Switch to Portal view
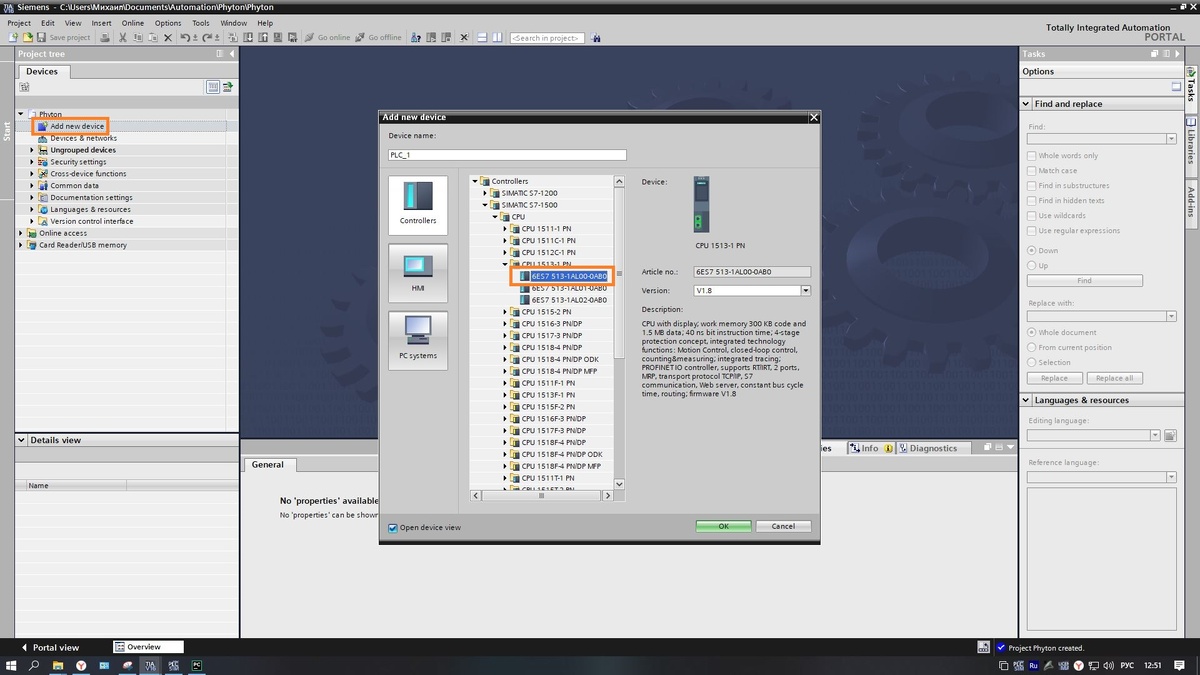1200x675 pixels. coord(50,647)
